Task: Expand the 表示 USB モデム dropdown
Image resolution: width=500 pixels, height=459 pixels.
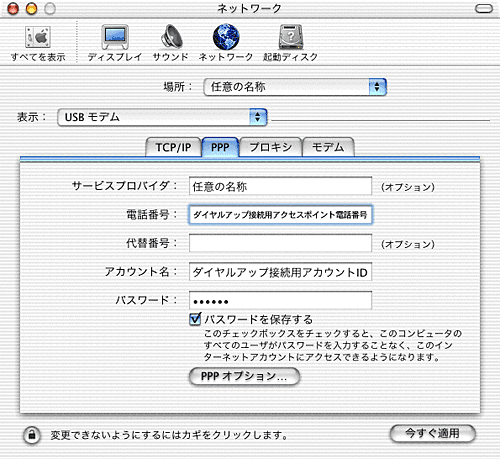Action: pos(162,117)
